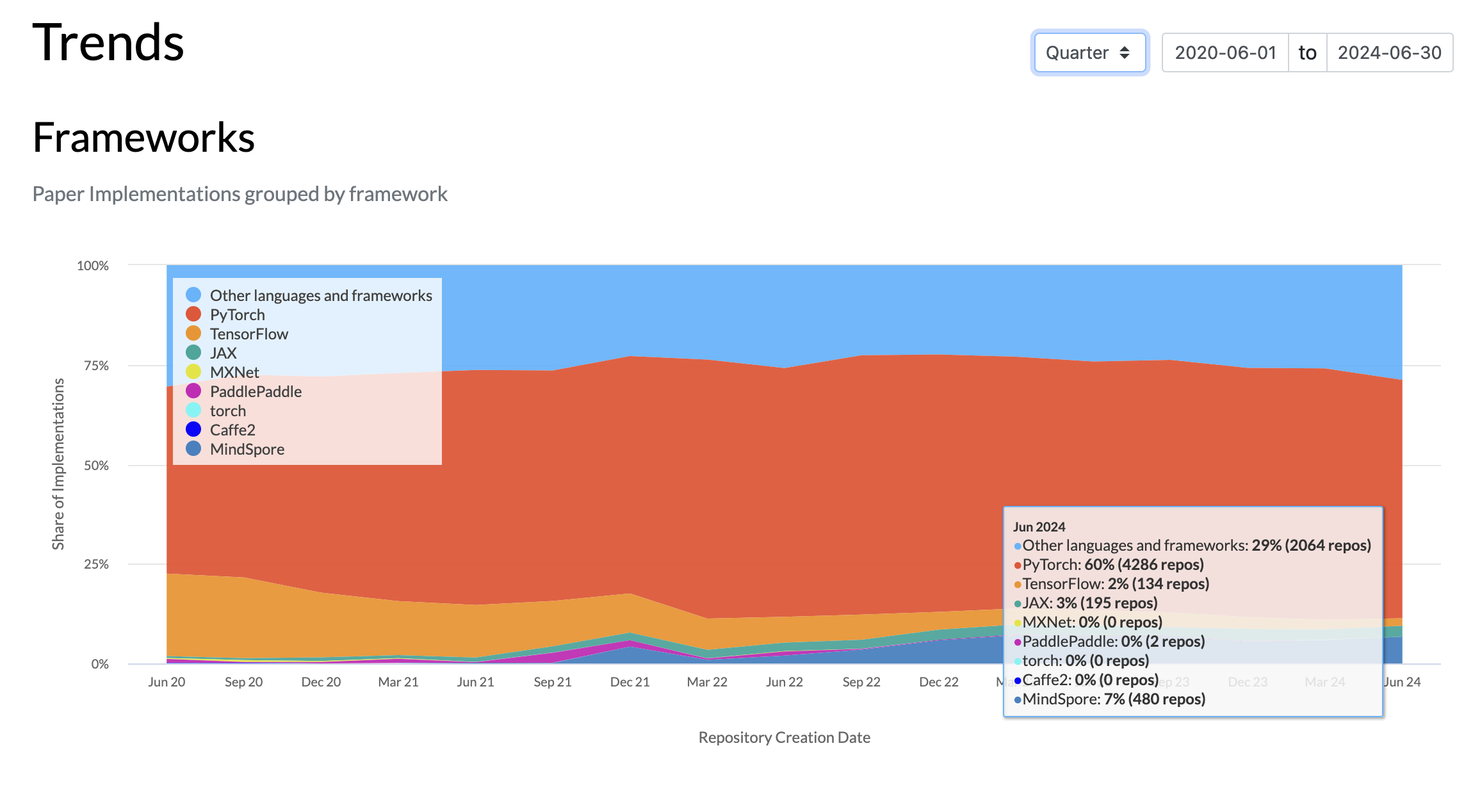Click the PaddlePaddle magenta legend dot
1473x812 pixels.
(x=193, y=391)
